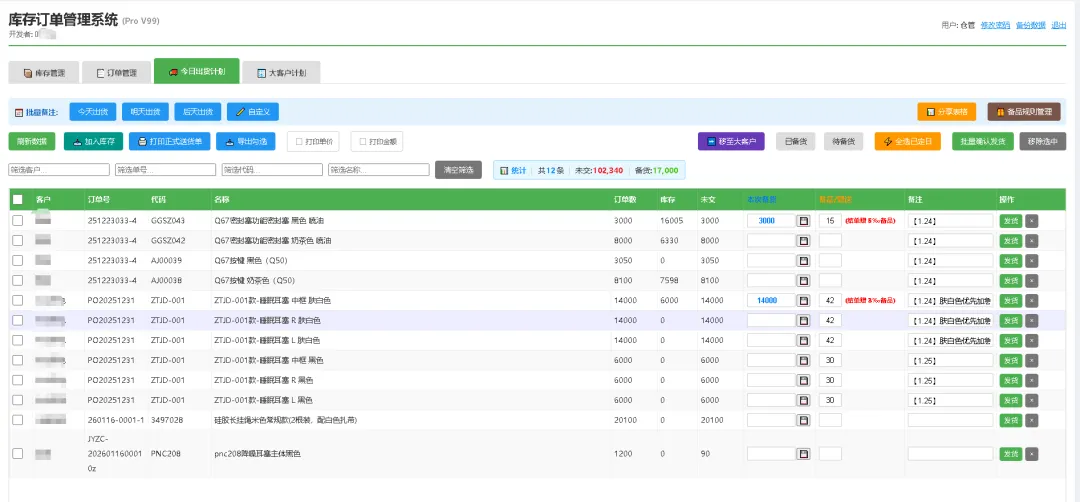
Task: Check the GGSZ042 row checkbox
Action: pyautogui.click(x=18, y=241)
